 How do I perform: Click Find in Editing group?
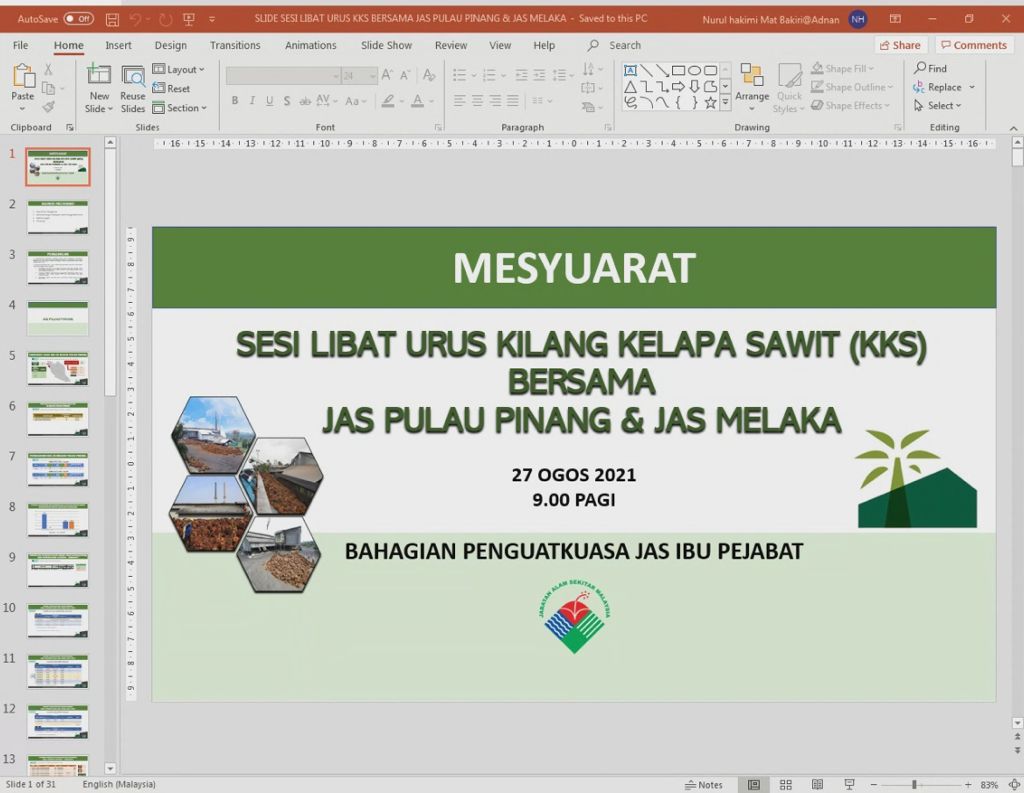930,68
